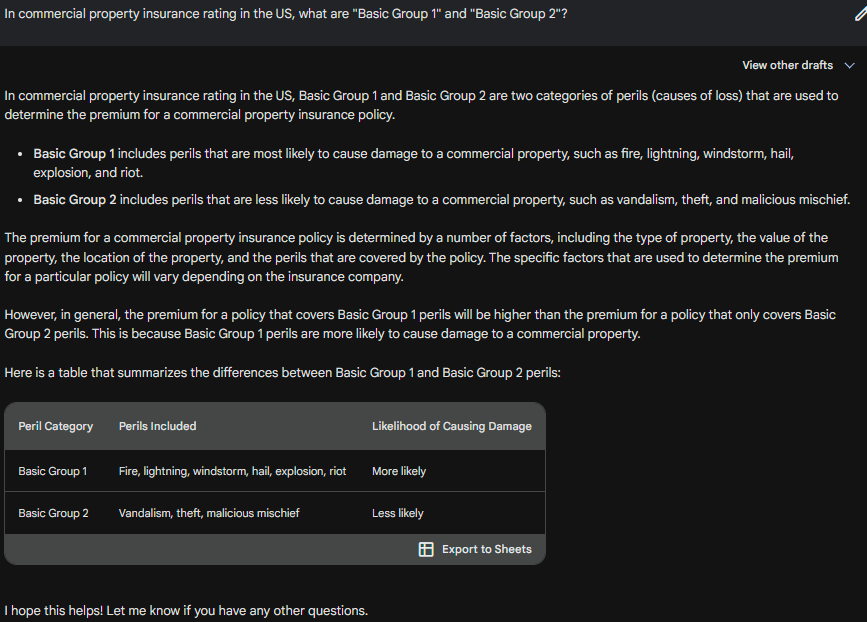This screenshot has height=622, width=867.
Task: Click the Here is a table sentence
Action: [x=282, y=373]
